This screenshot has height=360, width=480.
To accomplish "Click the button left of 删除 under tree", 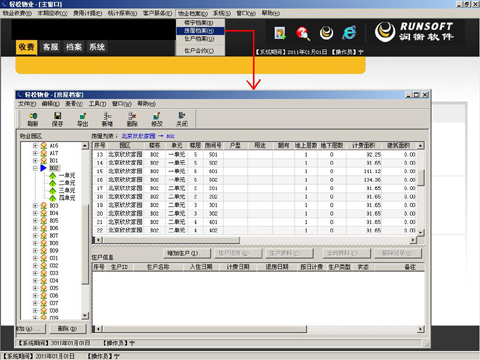I will pos(31,329).
